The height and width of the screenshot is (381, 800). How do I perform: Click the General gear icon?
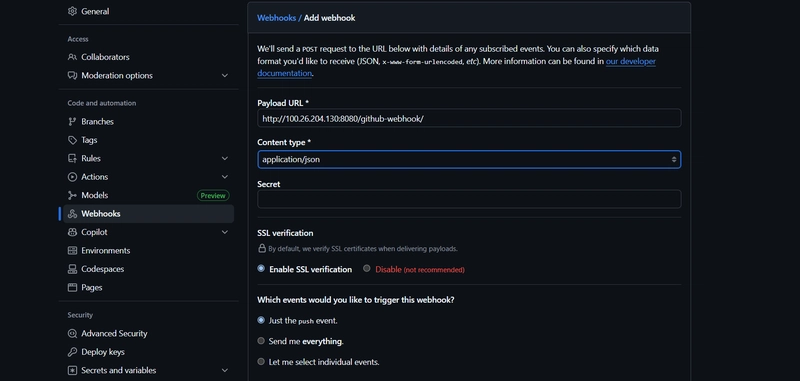pos(72,11)
